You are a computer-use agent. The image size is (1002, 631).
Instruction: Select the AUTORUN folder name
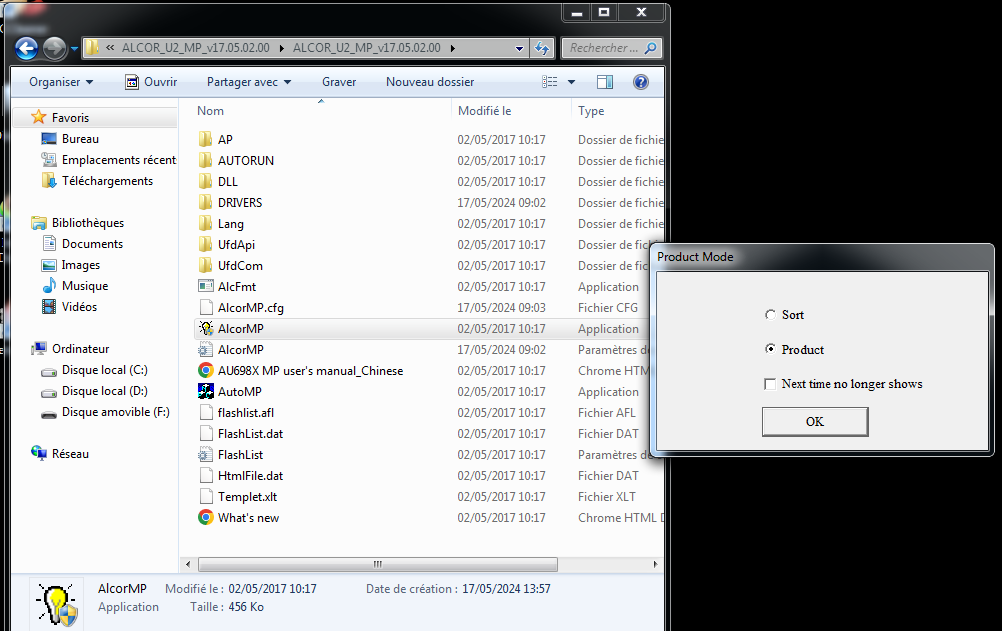246,160
